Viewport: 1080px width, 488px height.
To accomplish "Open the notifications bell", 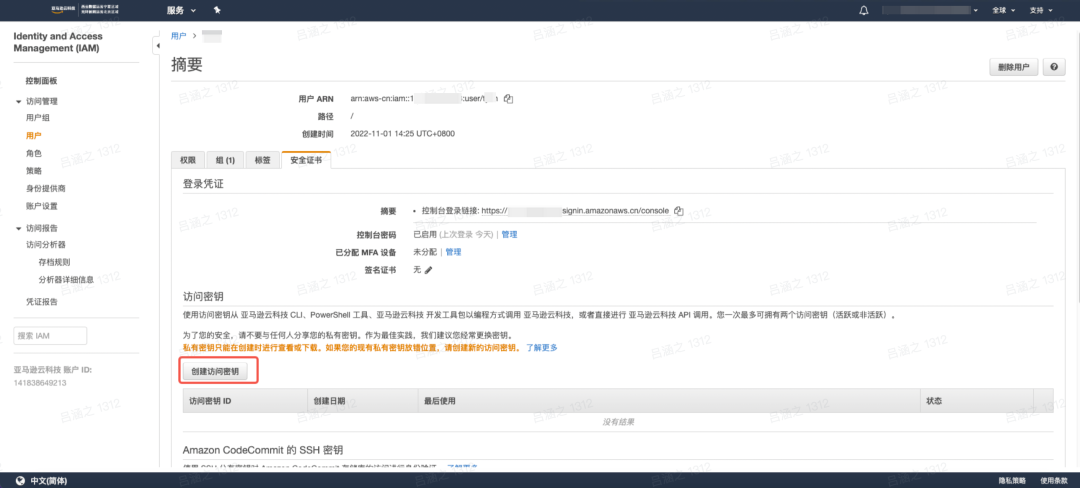I will pyautogui.click(x=864, y=10).
